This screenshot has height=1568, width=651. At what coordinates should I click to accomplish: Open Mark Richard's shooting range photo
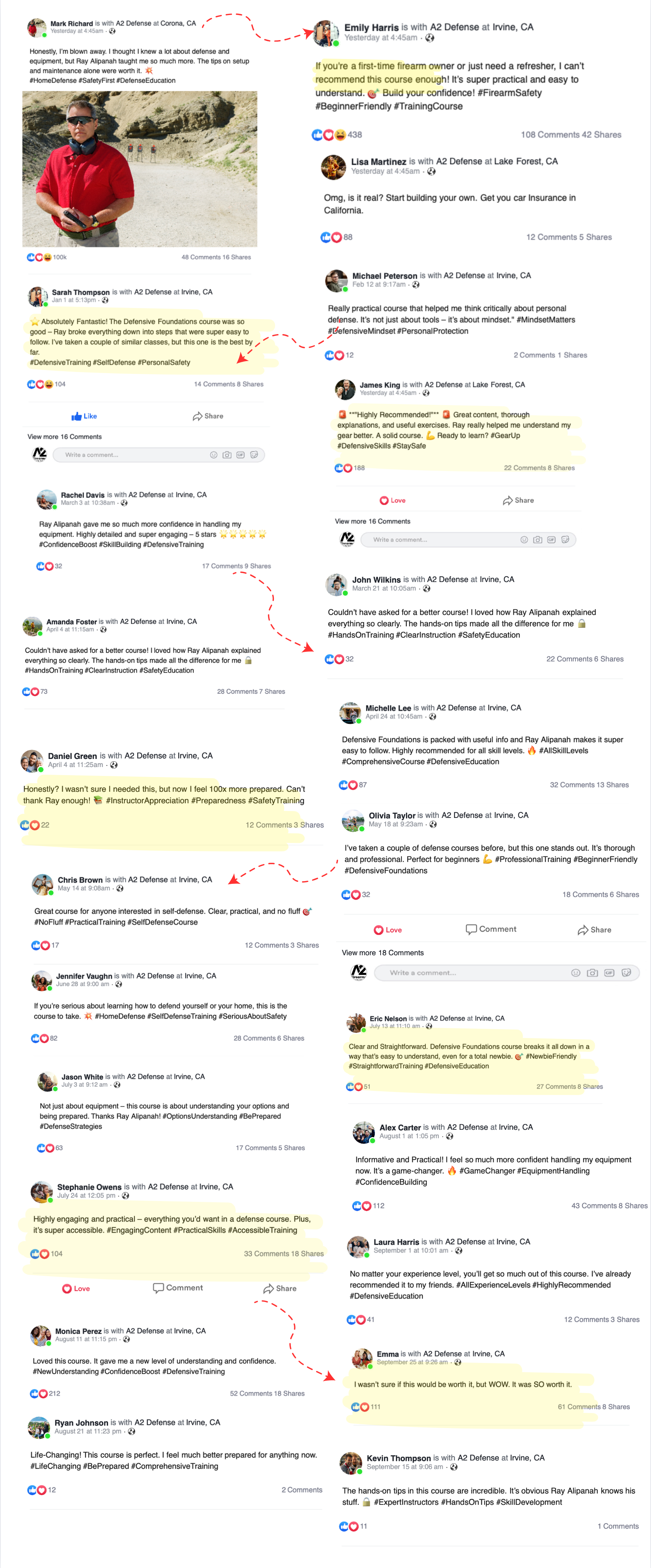click(x=140, y=169)
